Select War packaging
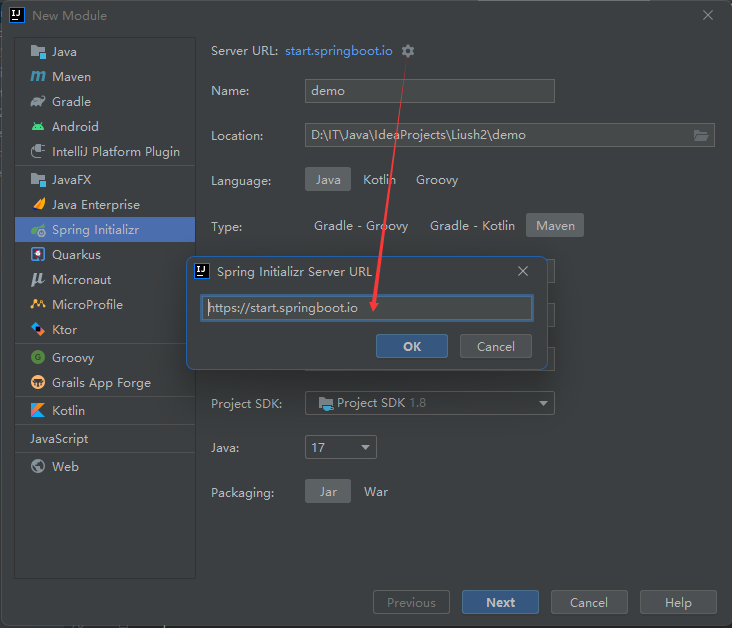 click(376, 492)
